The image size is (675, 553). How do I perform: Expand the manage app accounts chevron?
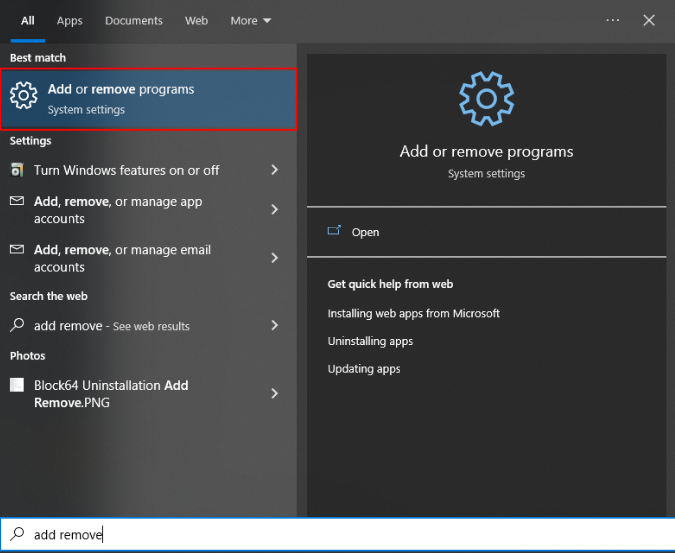274,210
